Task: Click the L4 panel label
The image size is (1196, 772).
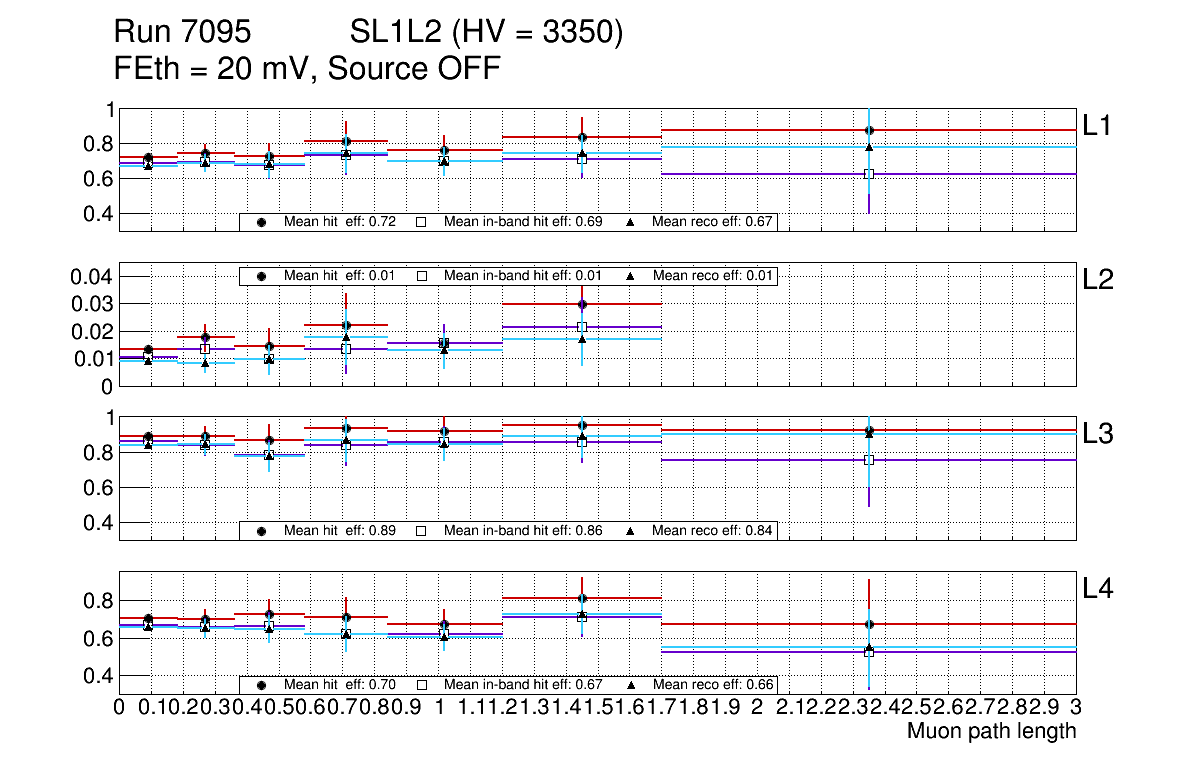Action: 1099,589
